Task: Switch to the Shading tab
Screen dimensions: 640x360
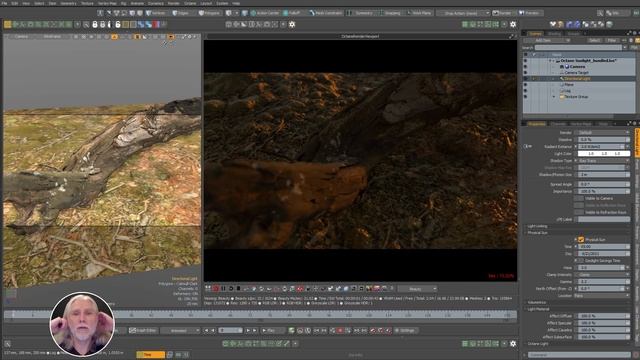Action: point(554,33)
